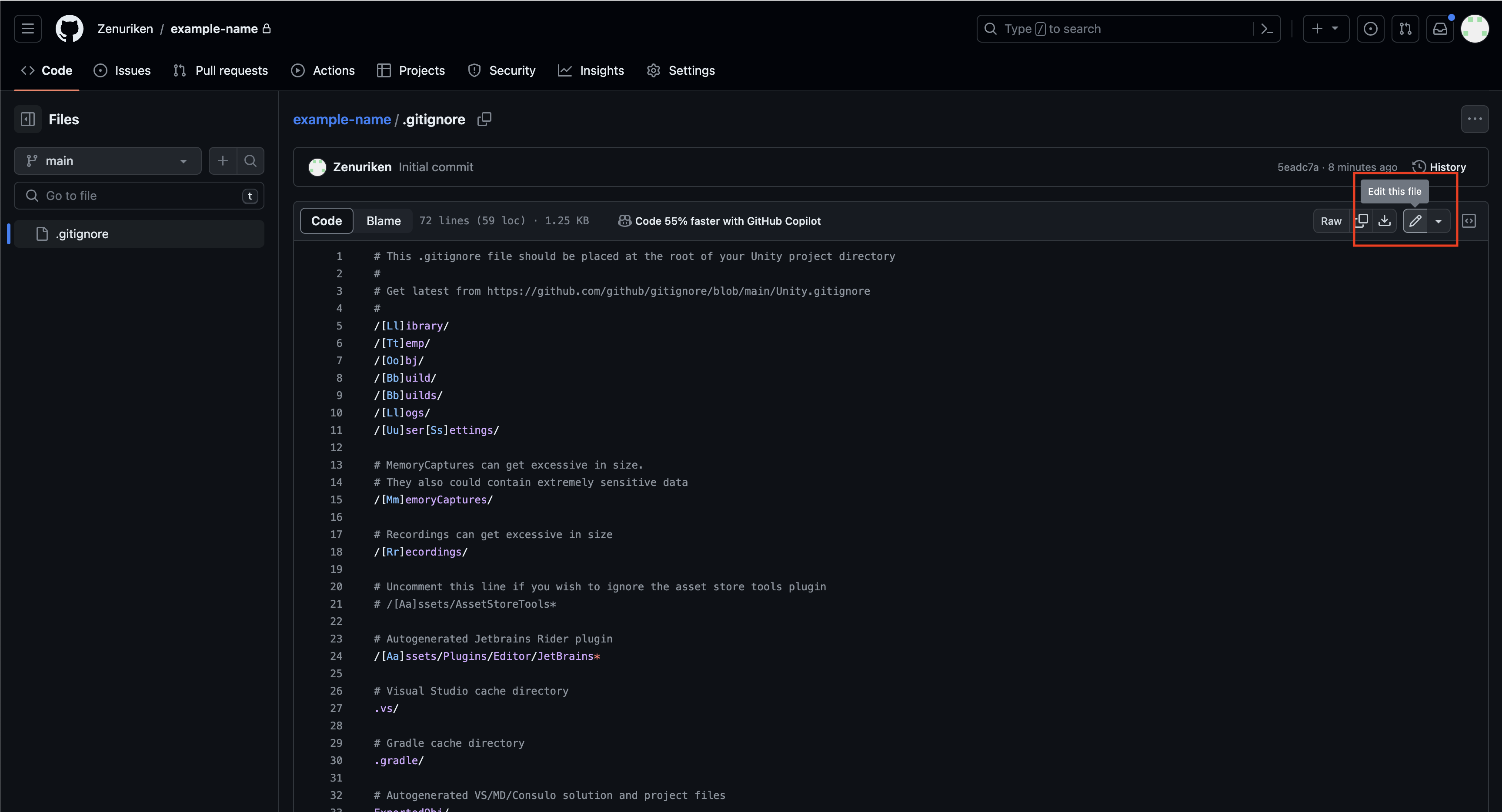The height and width of the screenshot is (812, 1502).
Task: Open the user avatar menu
Action: click(x=1475, y=29)
